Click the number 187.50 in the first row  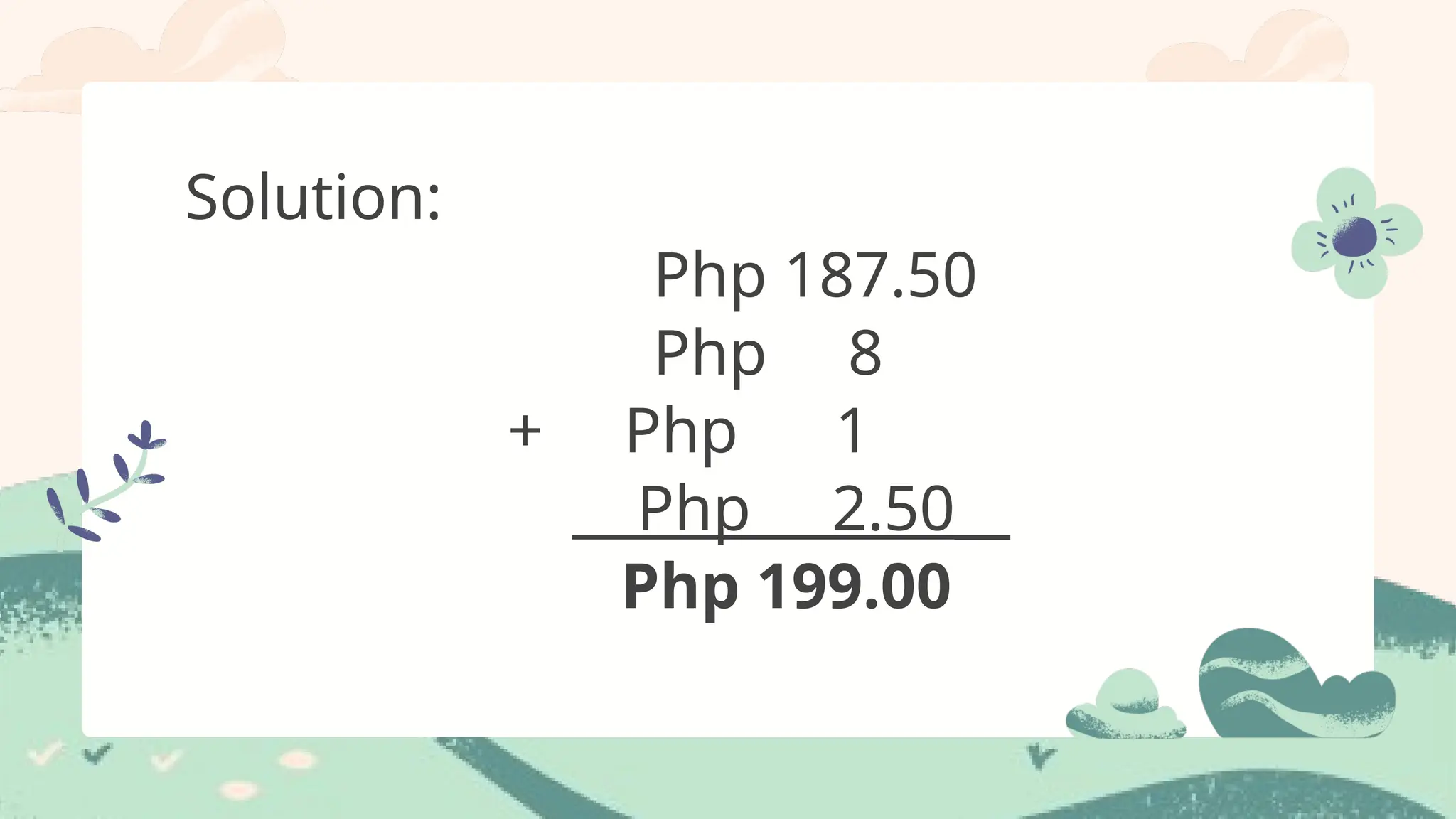pyautogui.click(x=882, y=275)
